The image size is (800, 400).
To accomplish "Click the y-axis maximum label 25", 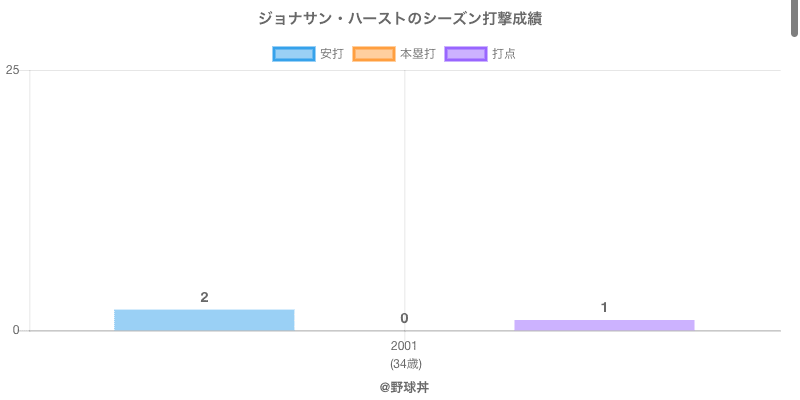I will click(x=12, y=70).
